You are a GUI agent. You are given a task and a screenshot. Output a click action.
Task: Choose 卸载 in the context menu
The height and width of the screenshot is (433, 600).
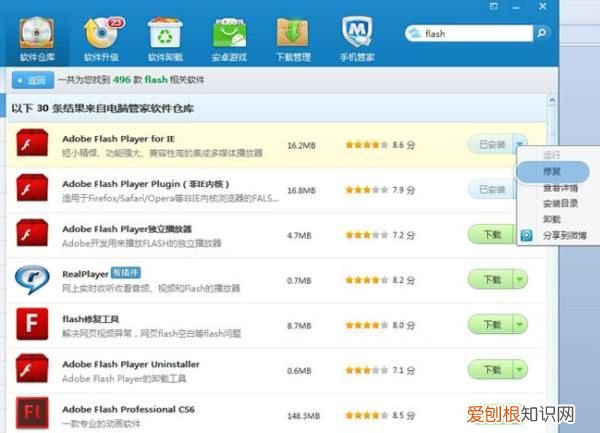click(x=552, y=219)
